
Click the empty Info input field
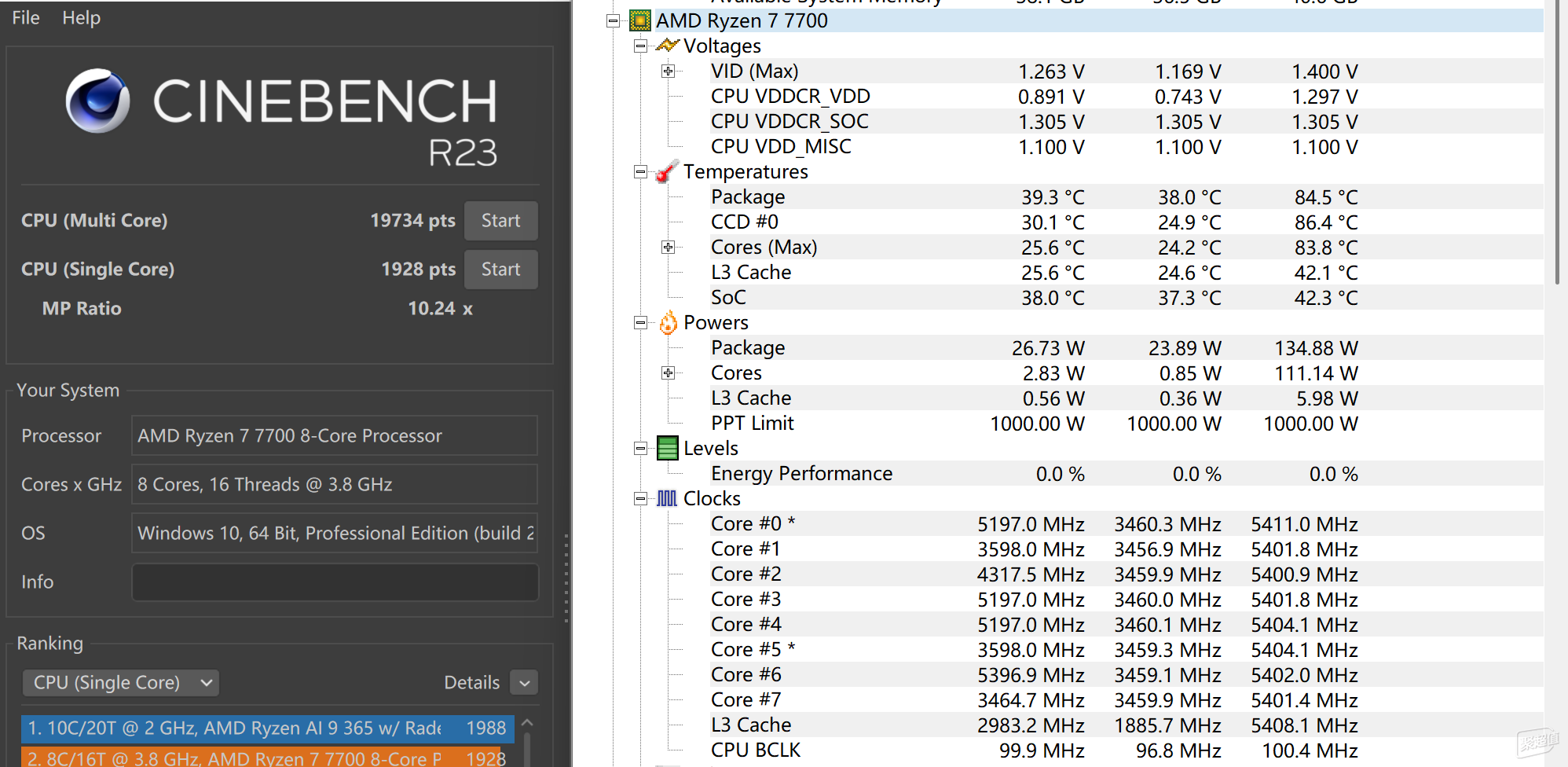coord(335,582)
